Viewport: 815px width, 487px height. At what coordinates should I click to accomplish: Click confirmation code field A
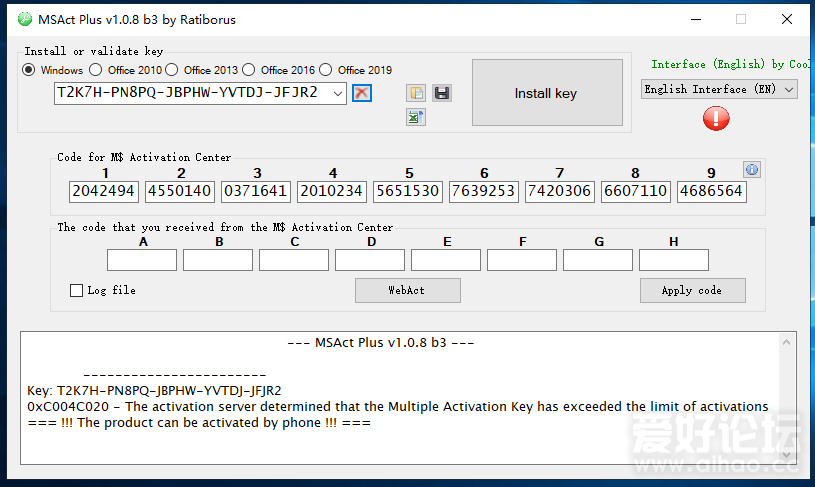(x=142, y=260)
